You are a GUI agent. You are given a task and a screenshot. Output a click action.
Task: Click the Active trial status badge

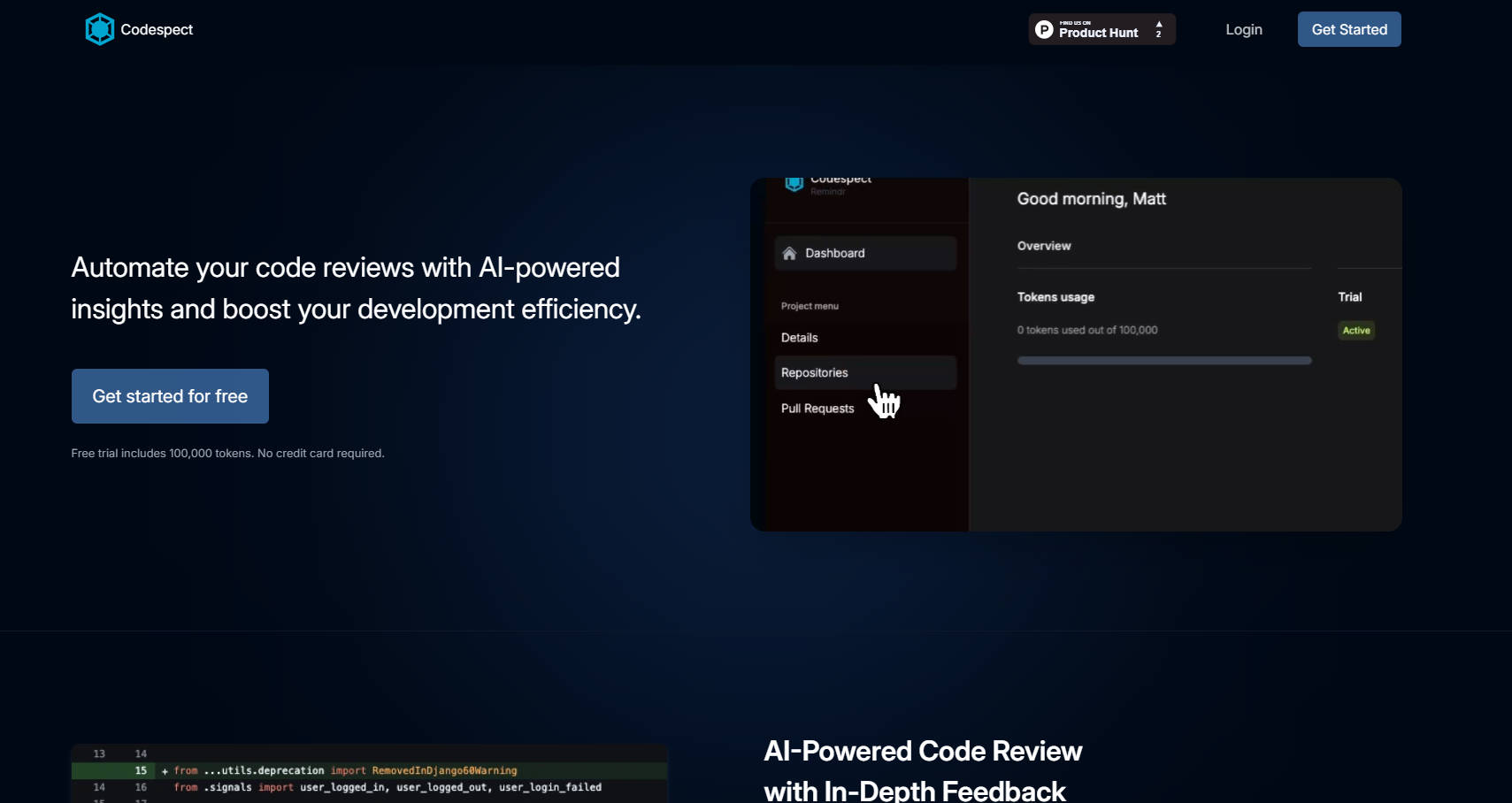tap(1355, 330)
